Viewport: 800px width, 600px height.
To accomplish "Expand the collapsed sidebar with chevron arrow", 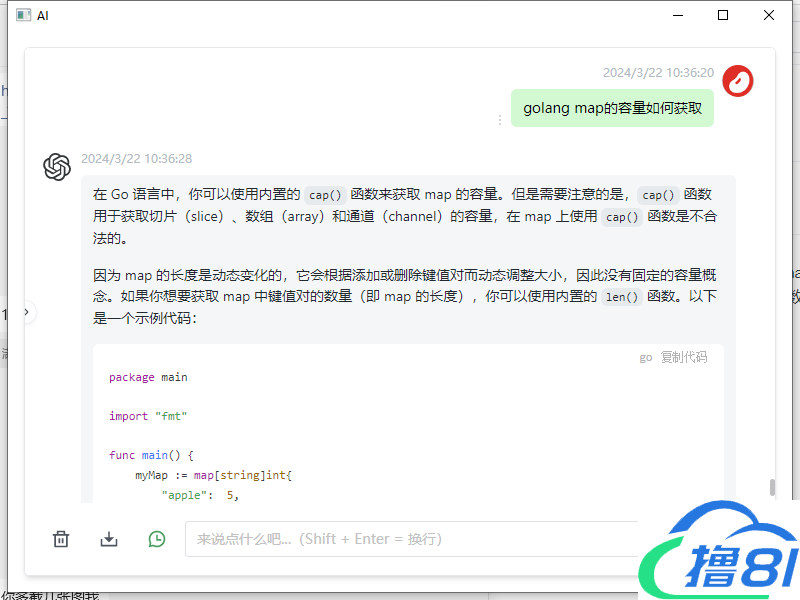I will (x=27, y=313).
